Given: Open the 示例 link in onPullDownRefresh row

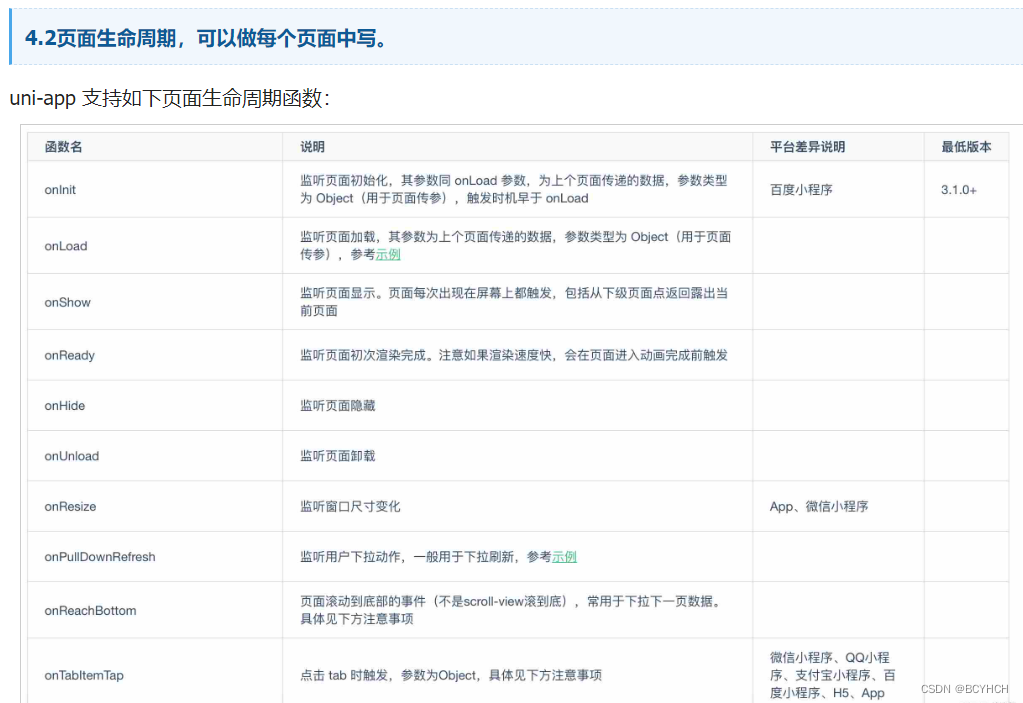Looking at the screenshot, I should click(564, 557).
